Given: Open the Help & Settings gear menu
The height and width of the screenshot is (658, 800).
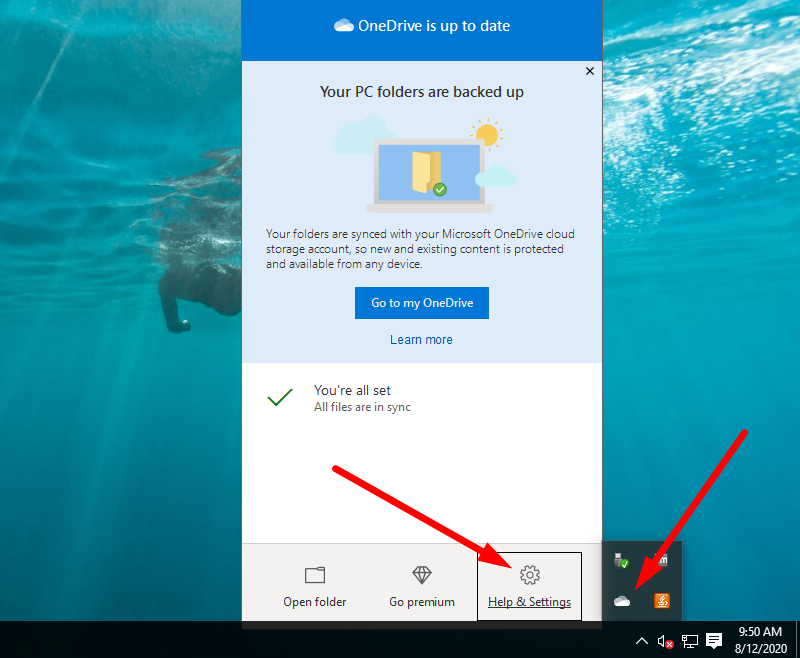Looking at the screenshot, I should 529,586.
